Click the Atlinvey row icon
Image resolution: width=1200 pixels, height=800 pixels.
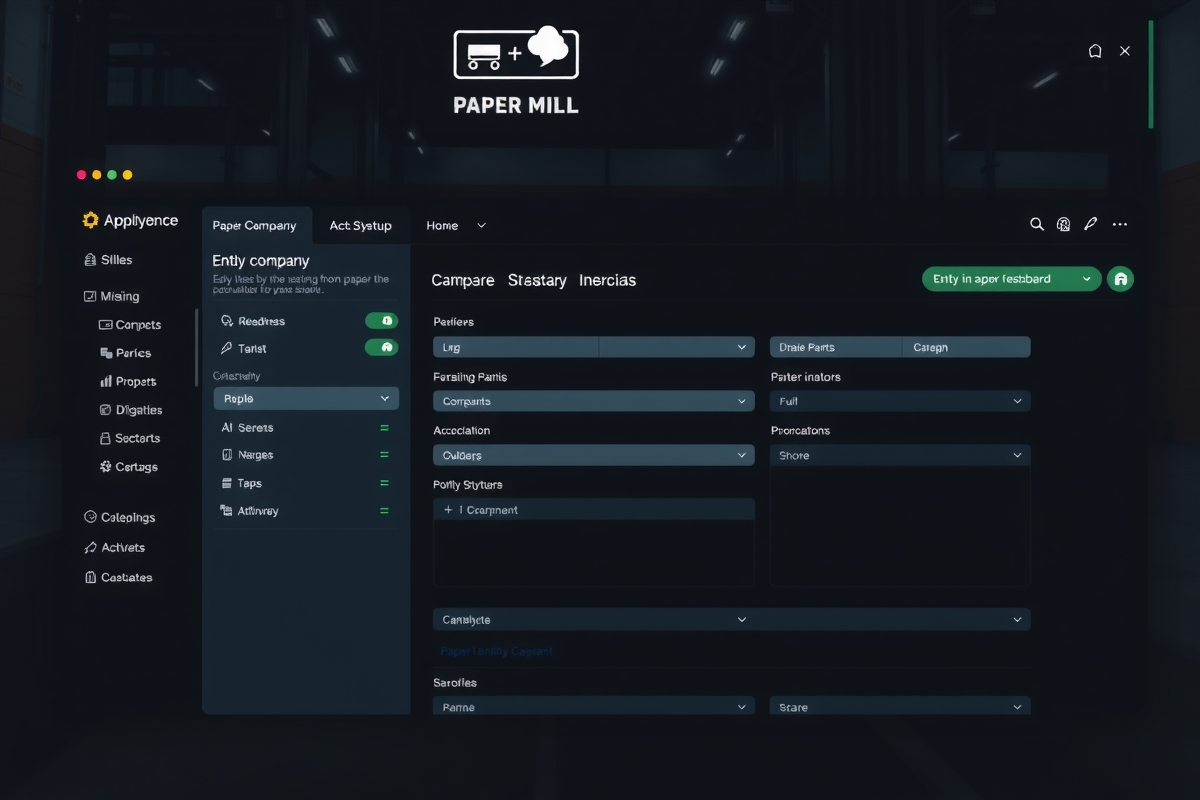pyautogui.click(x=226, y=511)
